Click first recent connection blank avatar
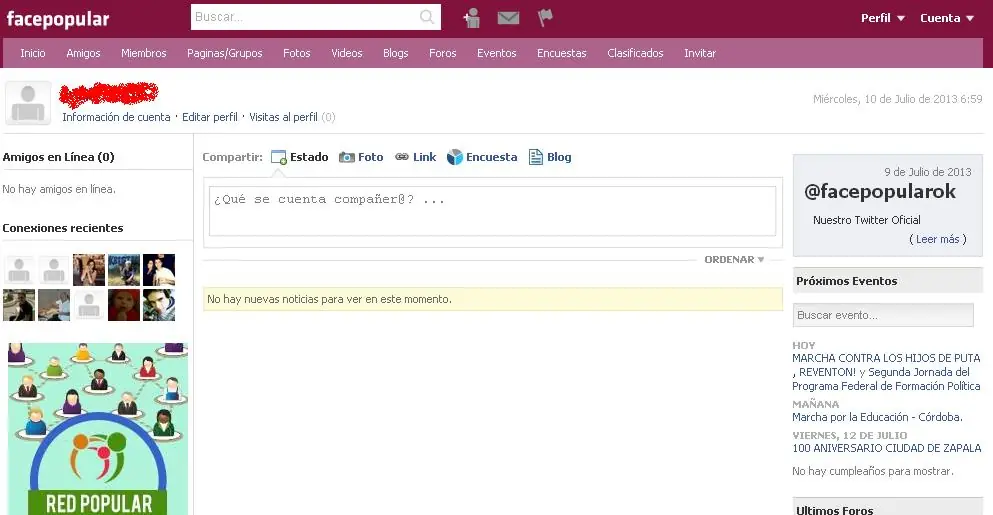Screen dimensions: 993x515 coord(19,270)
